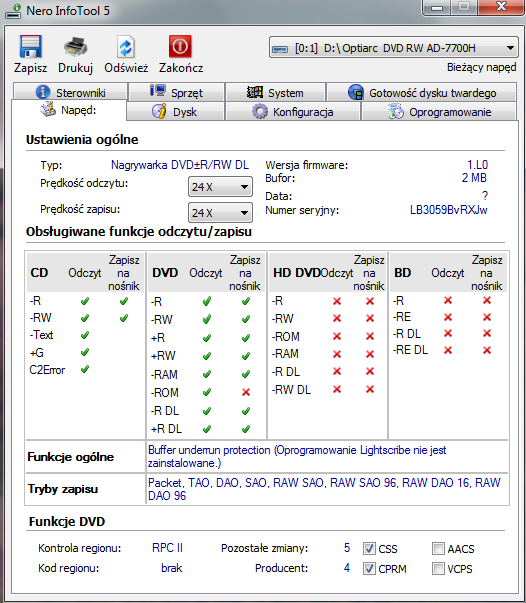Click the Windows flag icon on System tab
Viewport: 526px width, 603px height.
[255, 92]
